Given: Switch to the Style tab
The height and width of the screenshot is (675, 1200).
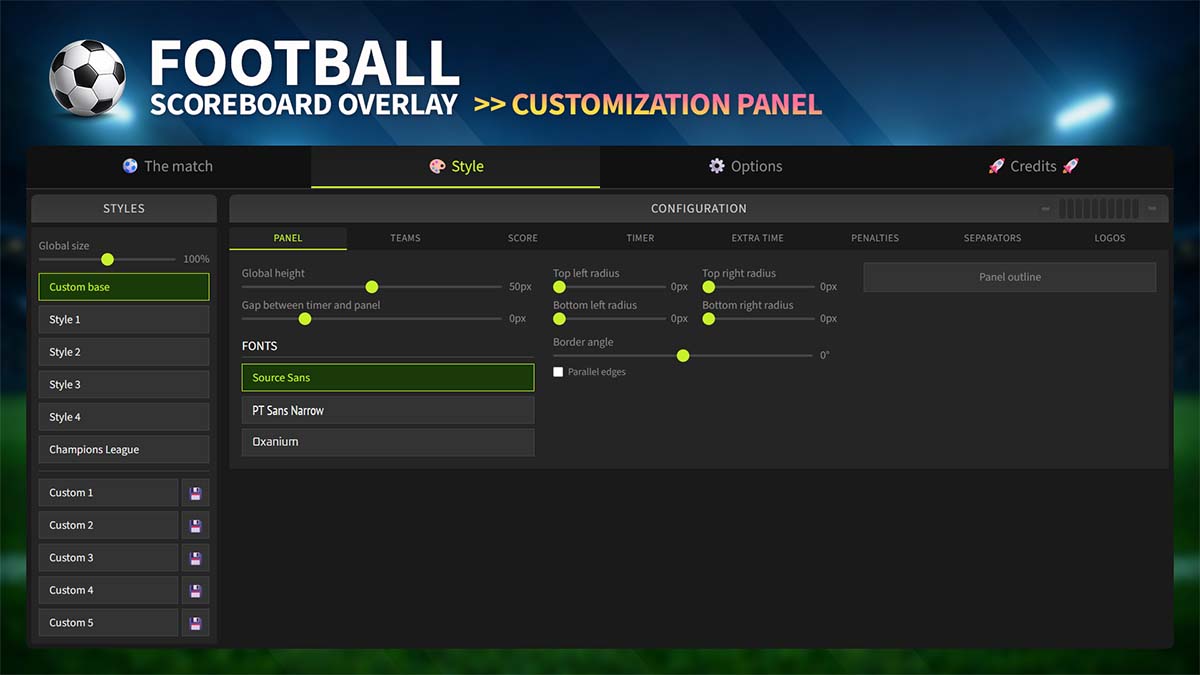Looking at the screenshot, I should click(456, 167).
